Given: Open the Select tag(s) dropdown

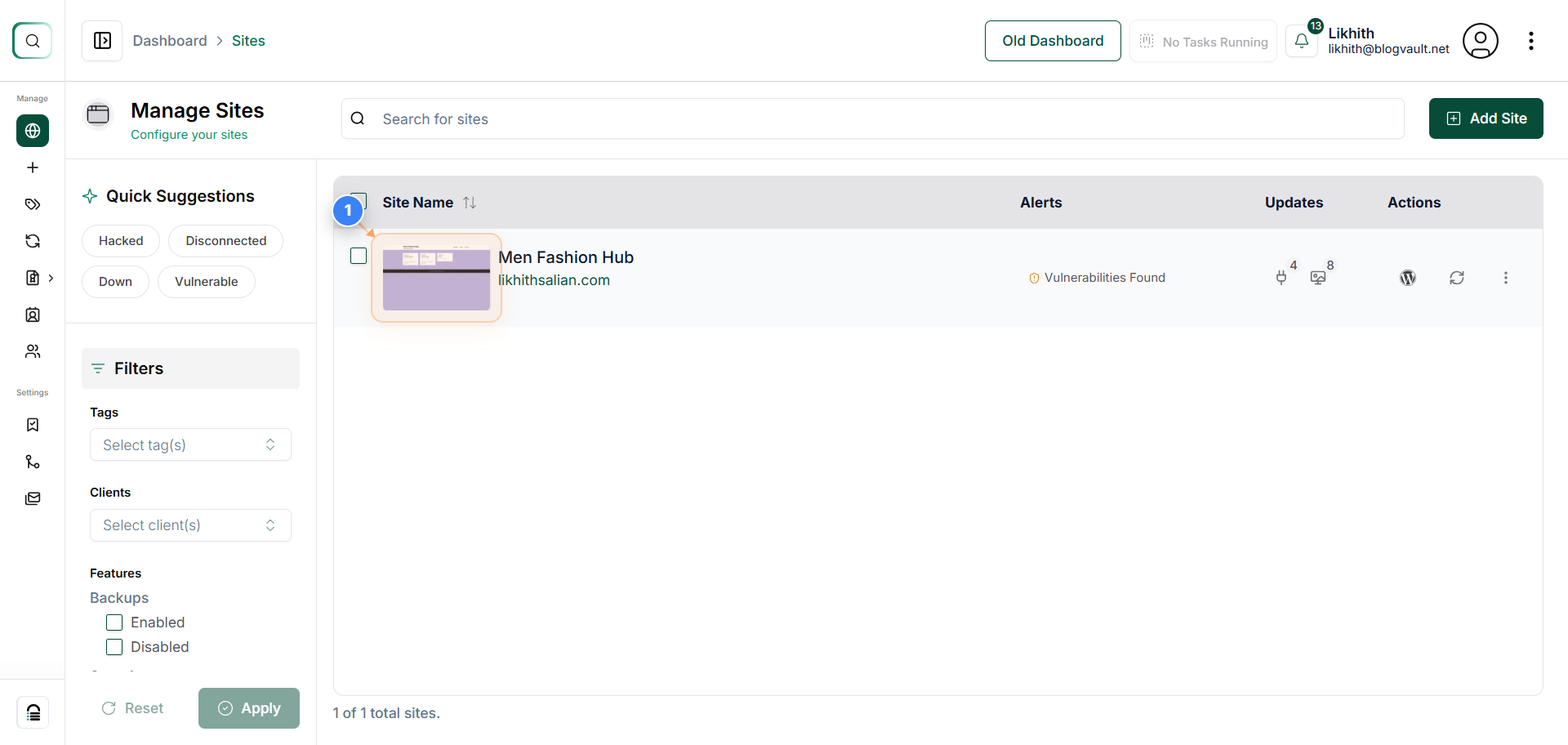Looking at the screenshot, I should [190, 444].
